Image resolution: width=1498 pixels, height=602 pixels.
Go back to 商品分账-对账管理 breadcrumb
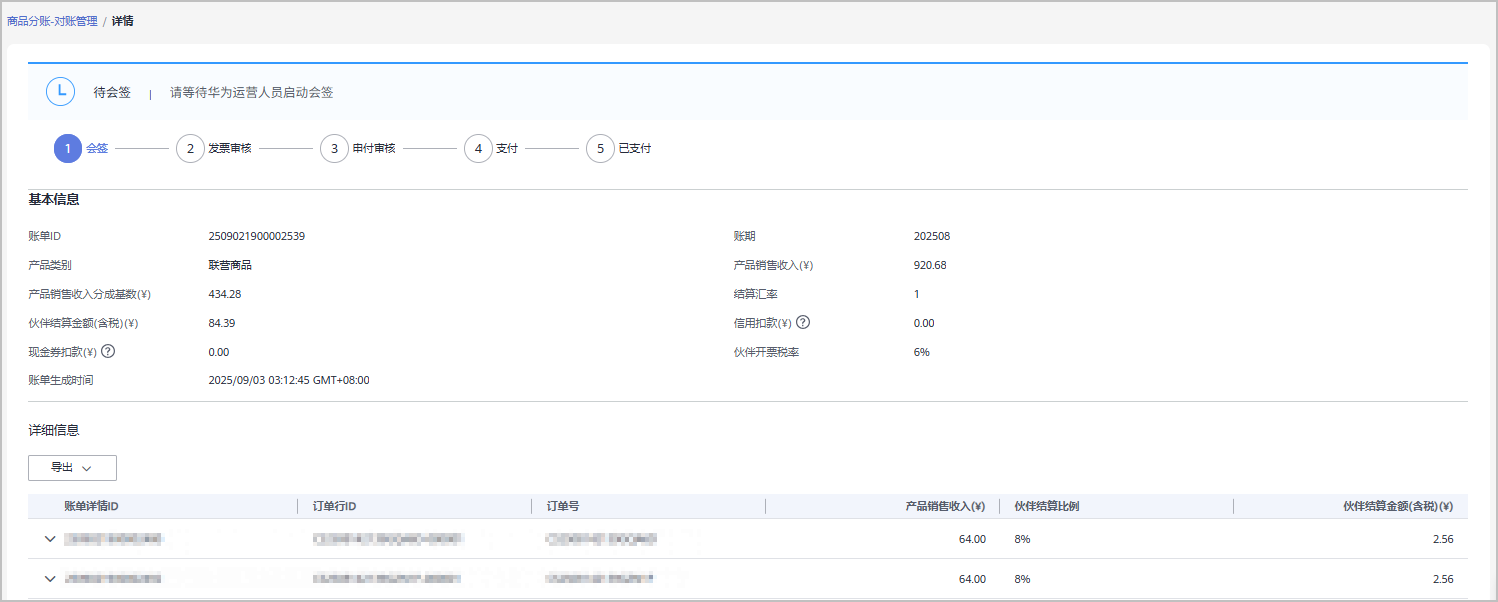(x=52, y=21)
